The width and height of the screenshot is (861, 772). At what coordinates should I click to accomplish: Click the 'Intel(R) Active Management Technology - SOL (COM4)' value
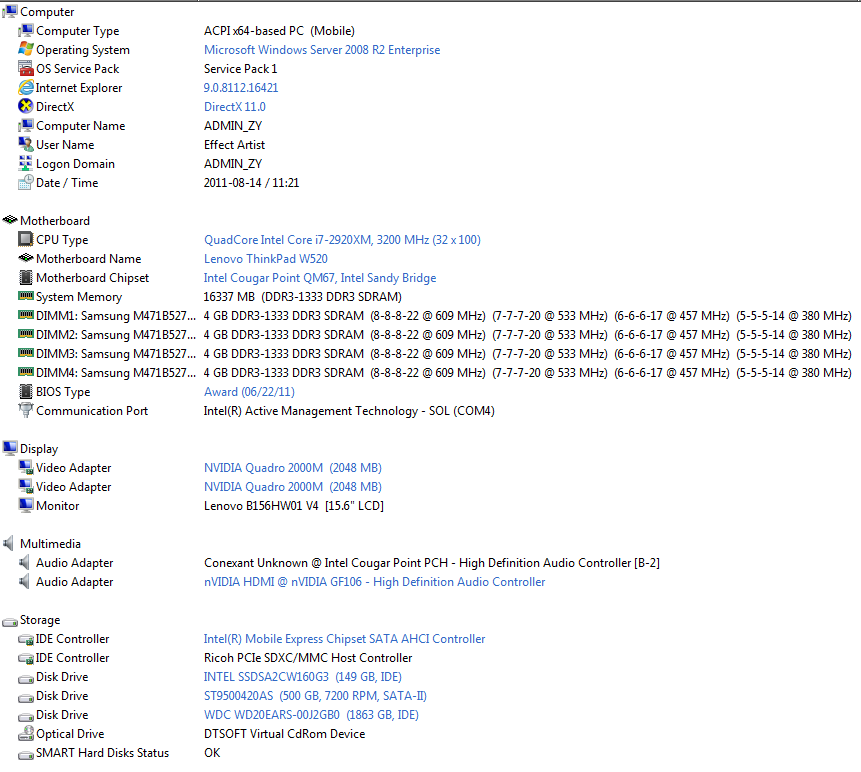[x=349, y=411]
